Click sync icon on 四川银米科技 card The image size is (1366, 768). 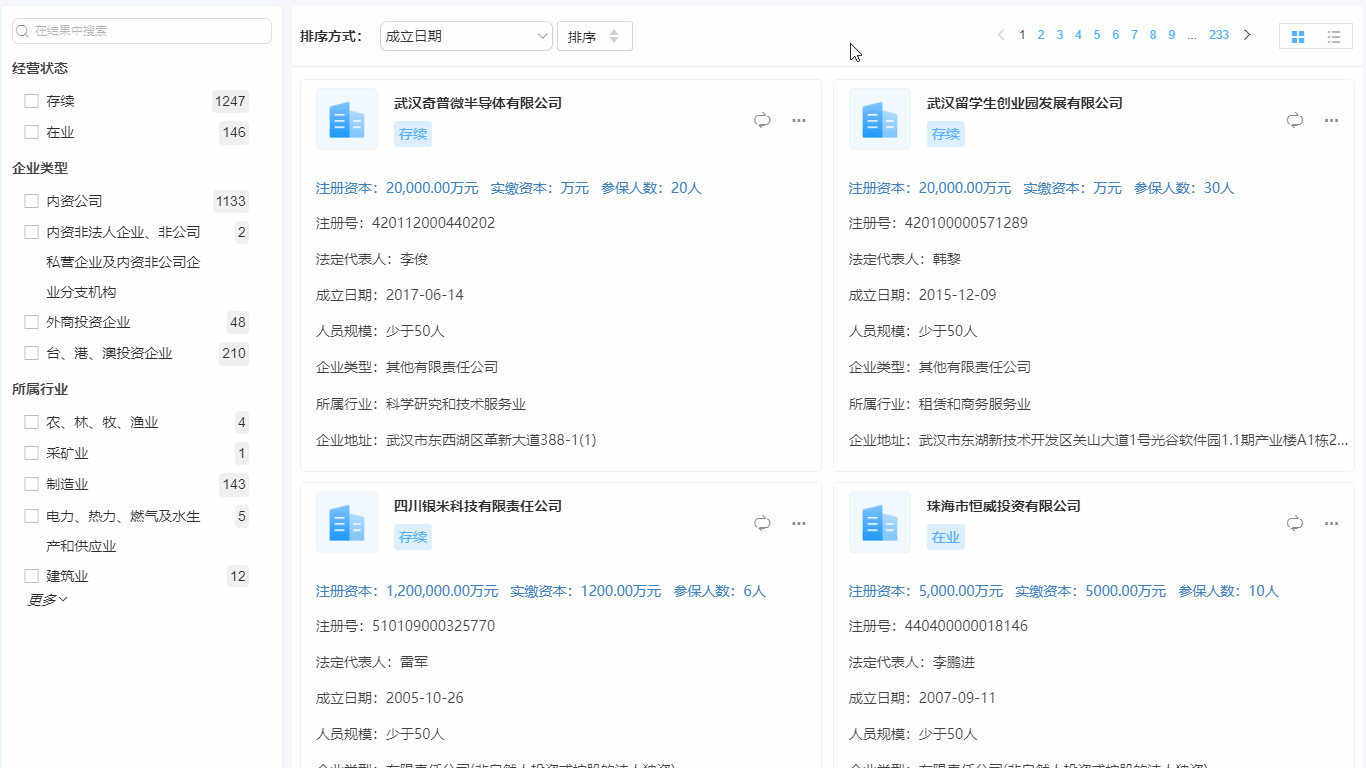tap(761, 522)
